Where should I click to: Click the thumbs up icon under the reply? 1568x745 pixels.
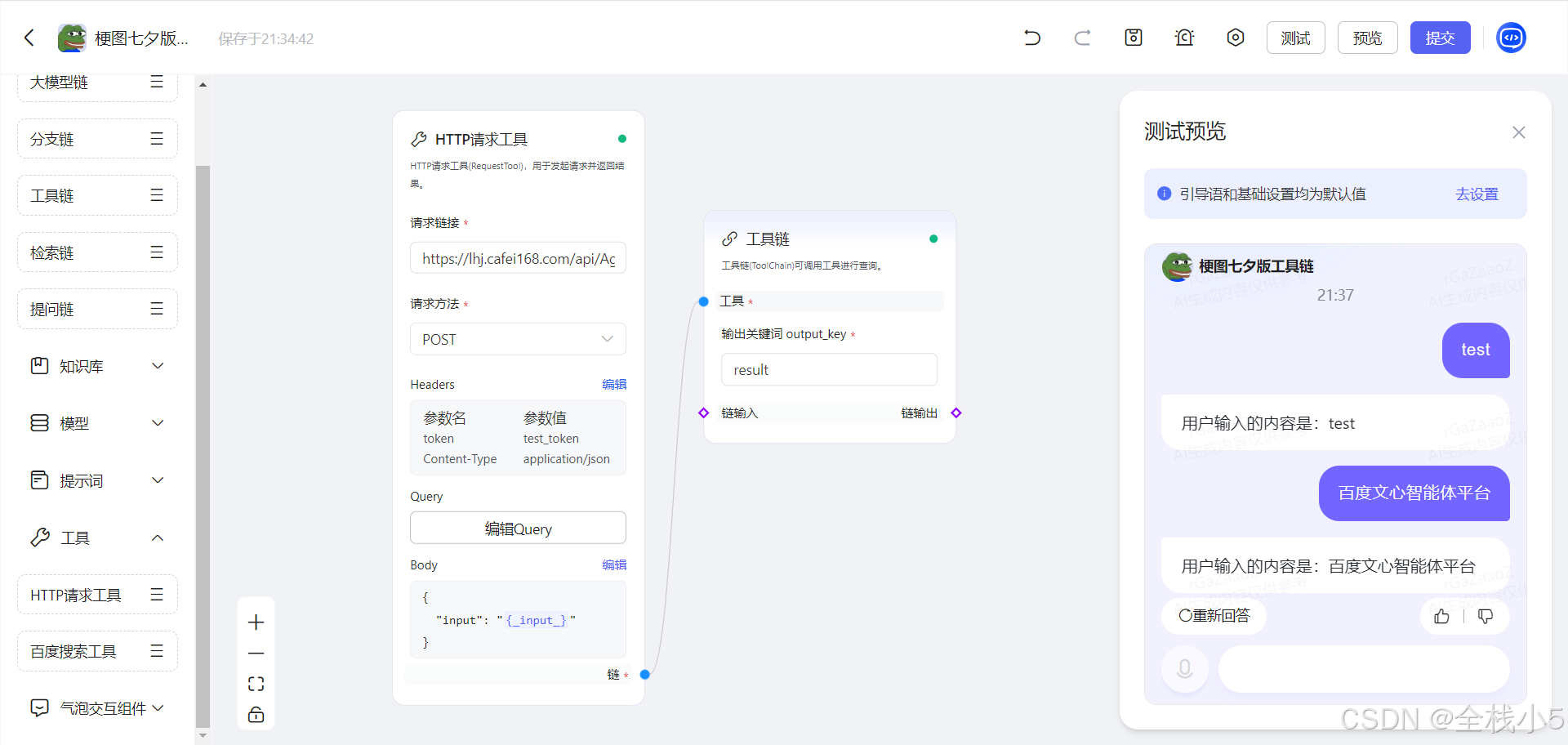pos(1441,616)
